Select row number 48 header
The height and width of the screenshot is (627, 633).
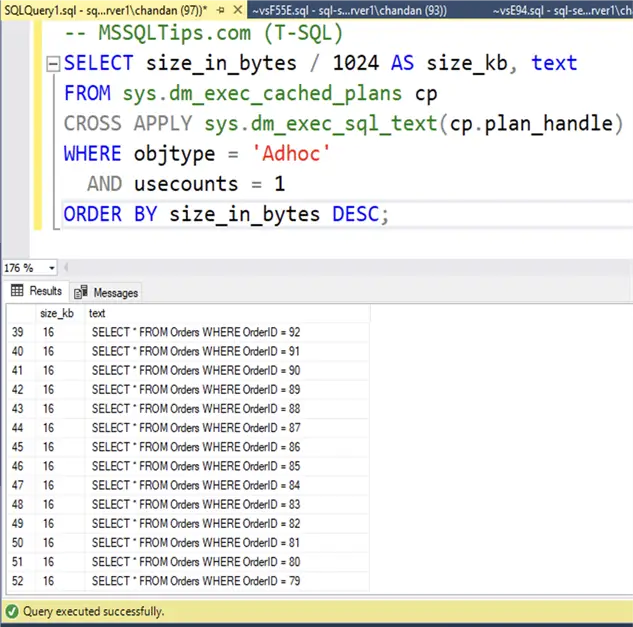(21, 504)
